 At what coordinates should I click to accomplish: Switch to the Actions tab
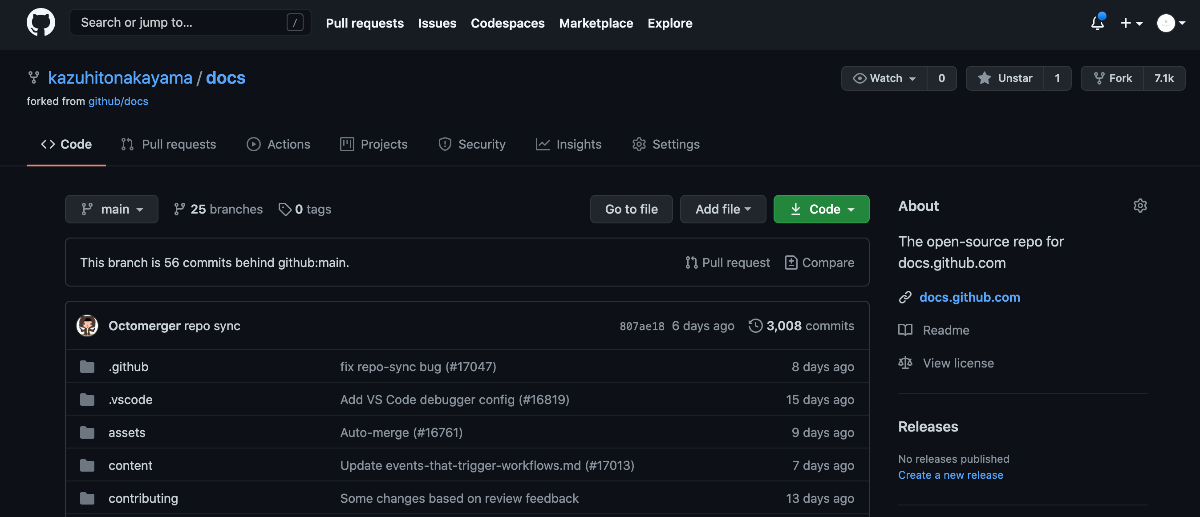[x=279, y=144]
